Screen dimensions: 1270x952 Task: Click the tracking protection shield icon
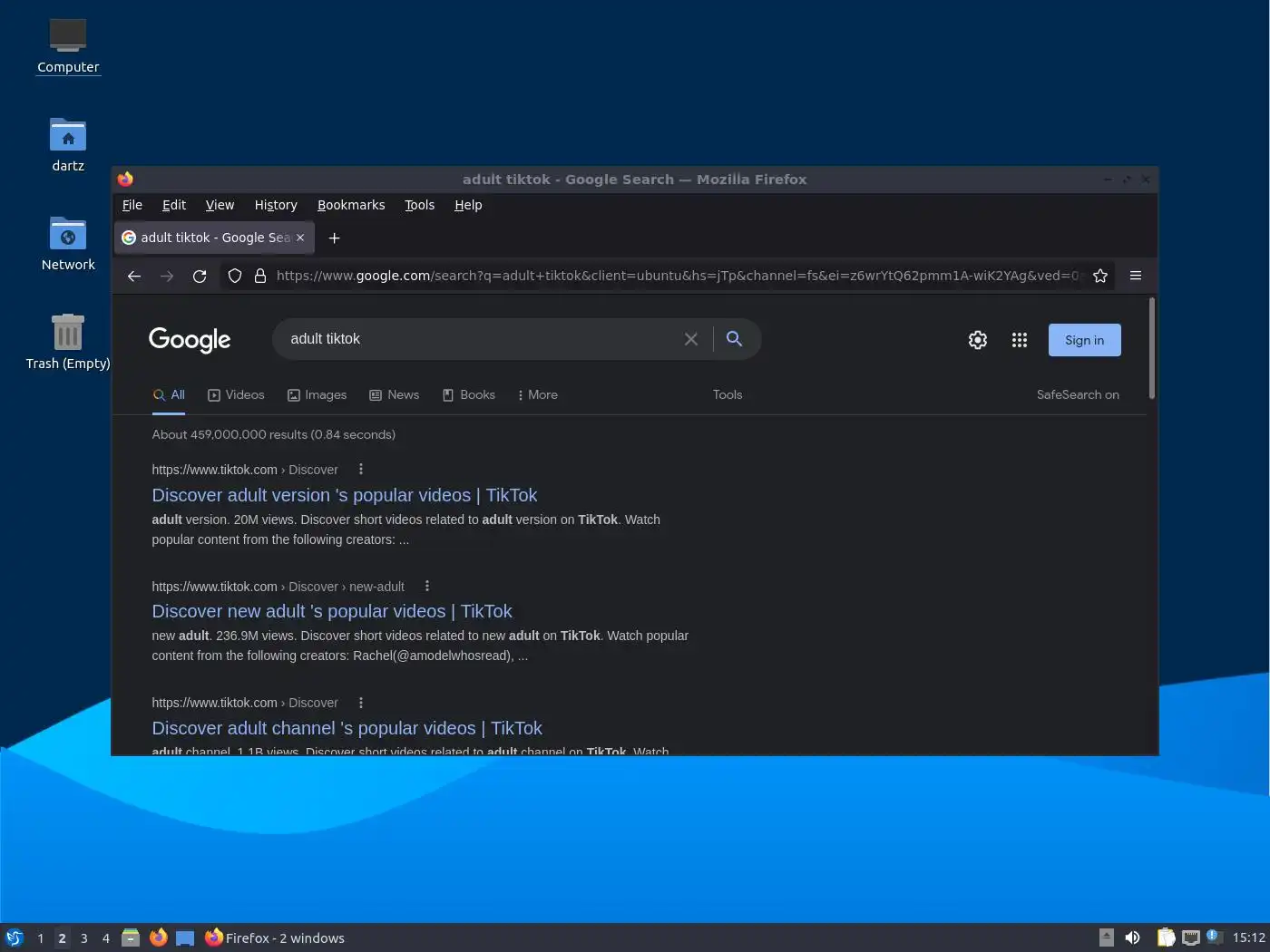[x=235, y=276]
